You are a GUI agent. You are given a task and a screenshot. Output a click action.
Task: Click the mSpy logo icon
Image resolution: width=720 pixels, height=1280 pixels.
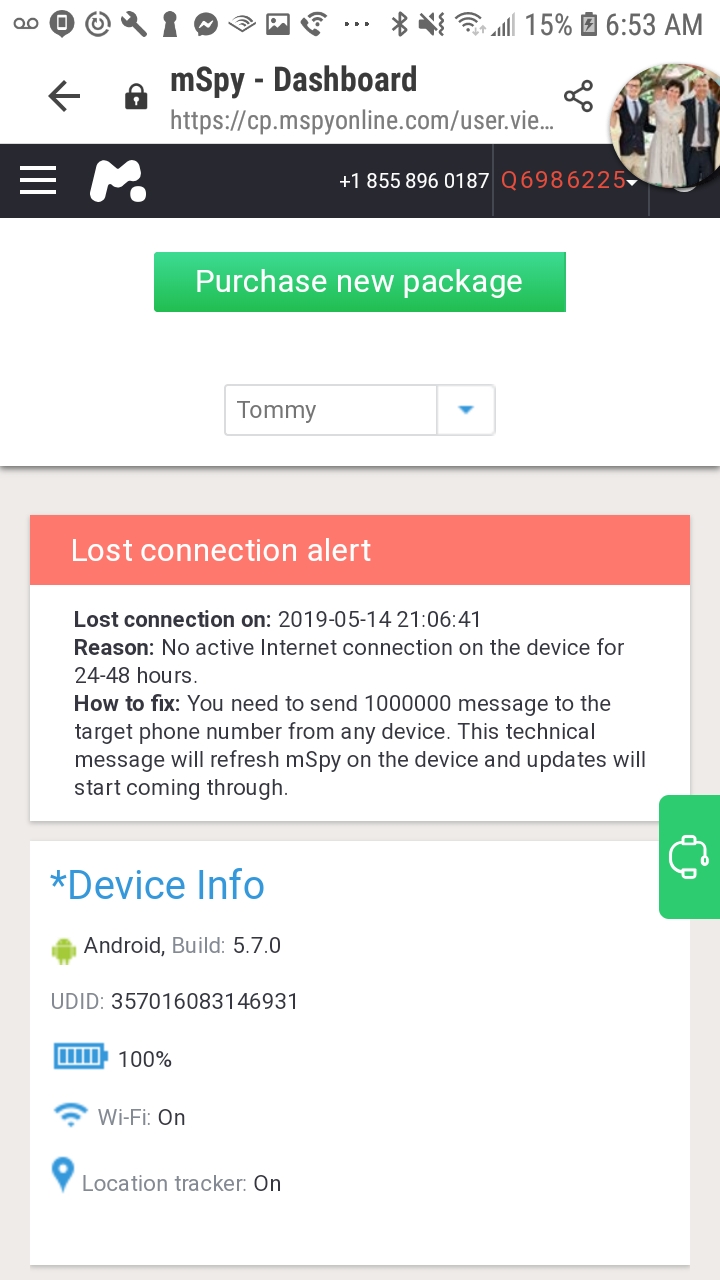[x=118, y=181]
